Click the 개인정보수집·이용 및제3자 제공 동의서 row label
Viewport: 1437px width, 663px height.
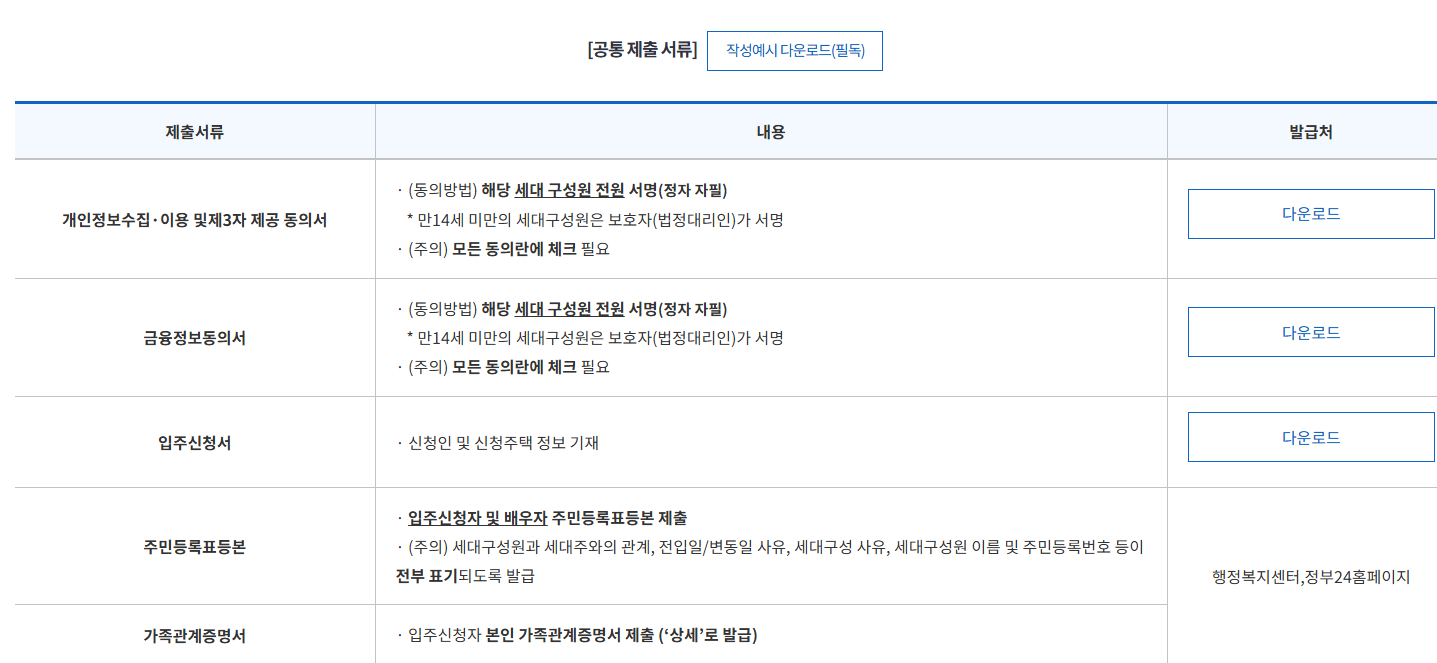[195, 220]
